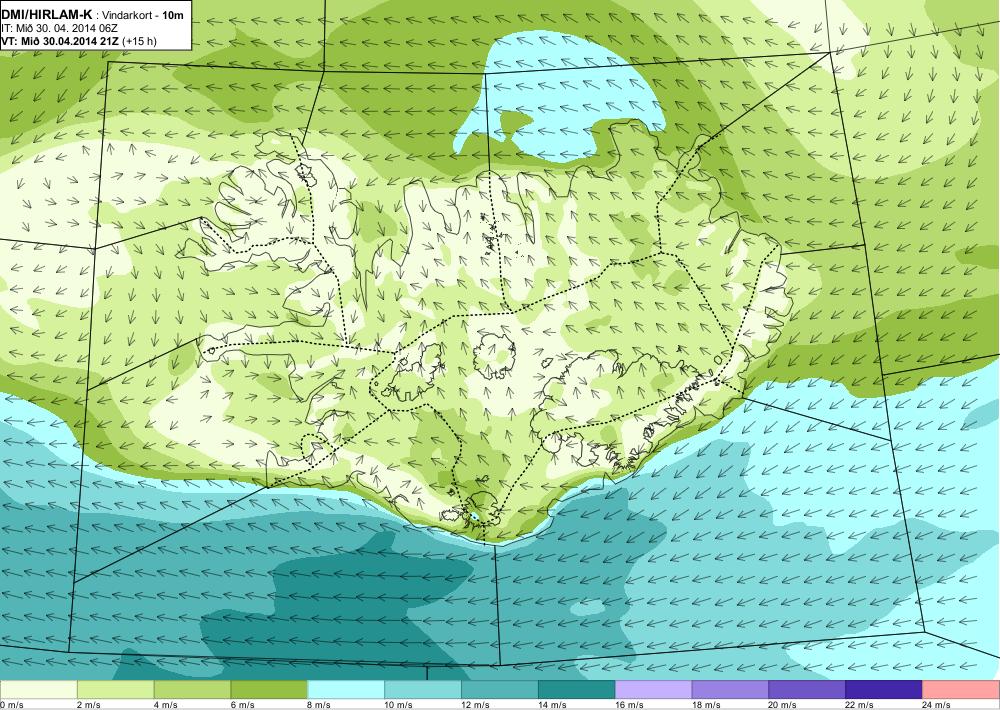Image resolution: width=1000 pixels, height=710 pixels.
Task: Select the dark teal swatch starting at 14 m/s
Action: 577,690
